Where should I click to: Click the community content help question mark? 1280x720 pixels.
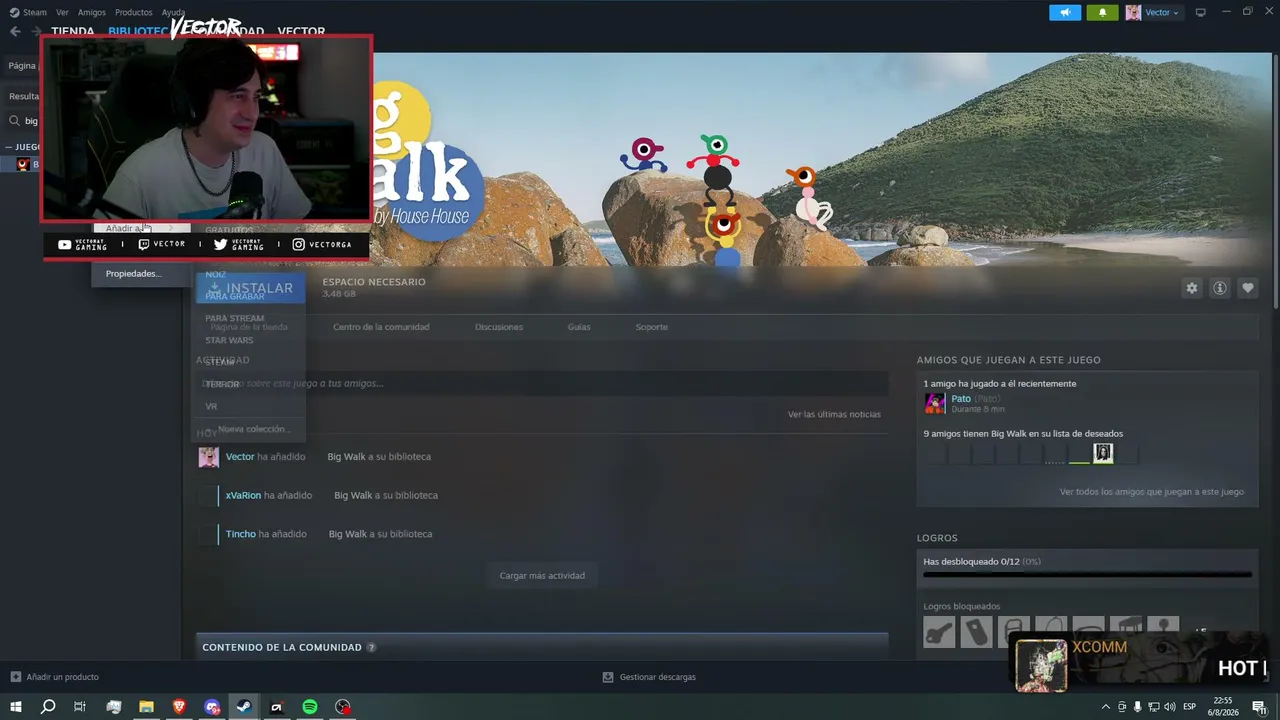pos(371,647)
